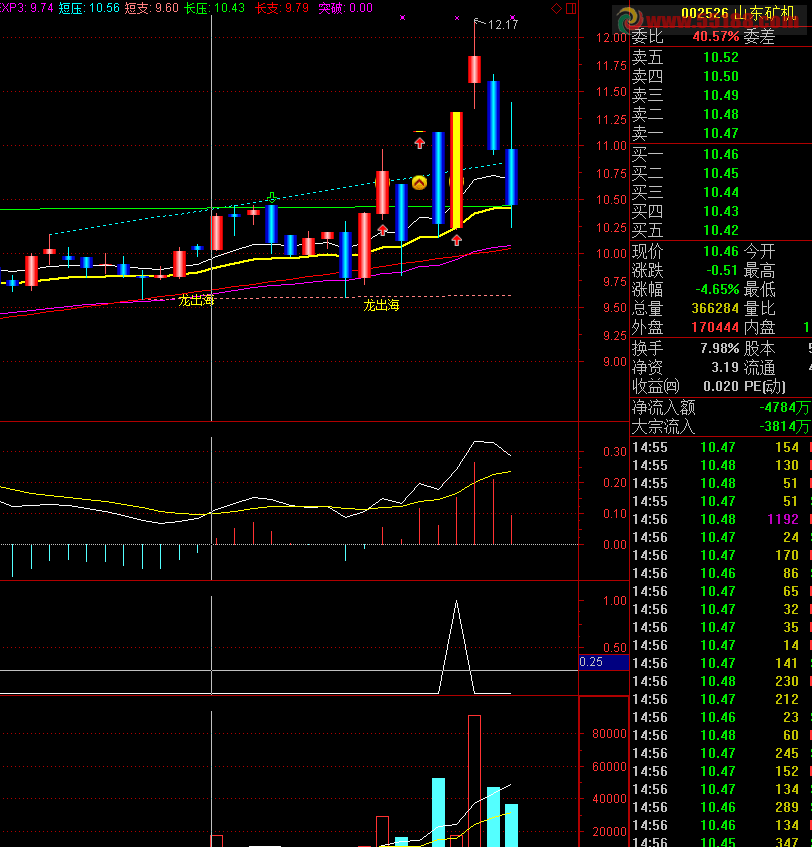Image resolution: width=812 pixels, height=847 pixels.
Task: Select the 买三 10.44 bid row
Action: (x=721, y=192)
